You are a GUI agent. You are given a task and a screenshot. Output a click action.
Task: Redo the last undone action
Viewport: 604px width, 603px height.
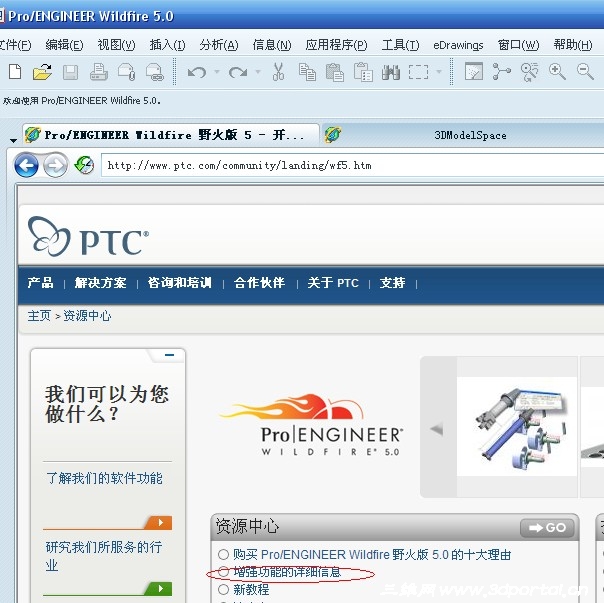point(238,72)
